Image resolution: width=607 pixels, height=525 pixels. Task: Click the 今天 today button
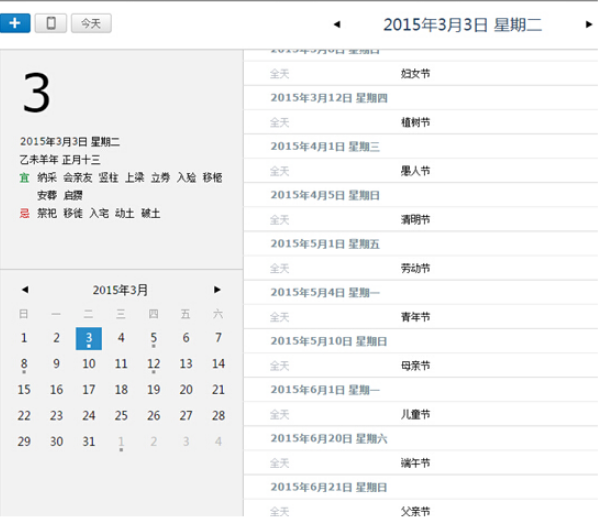point(90,22)
